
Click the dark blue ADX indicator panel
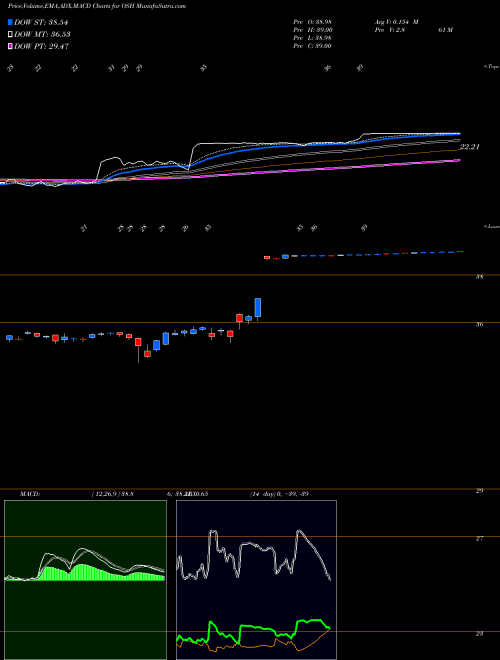256,580
